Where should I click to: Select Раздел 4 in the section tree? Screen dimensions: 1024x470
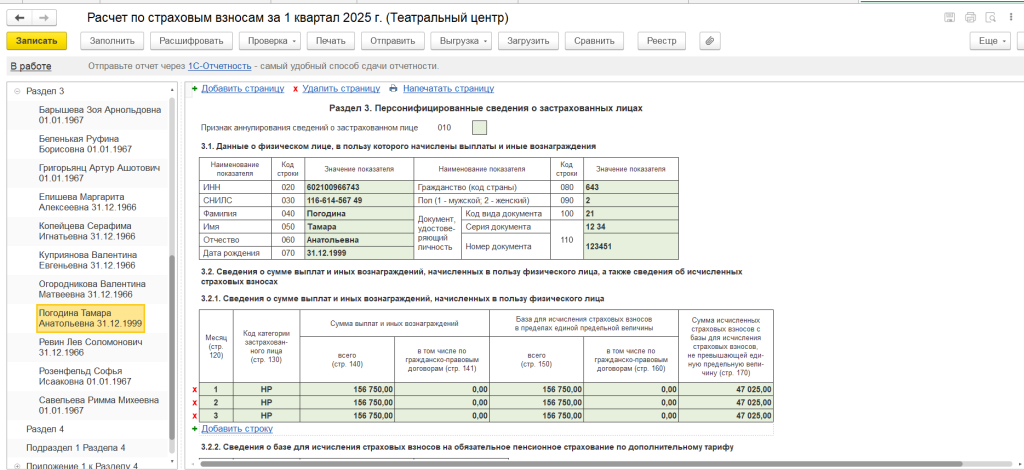pos(45,428)
